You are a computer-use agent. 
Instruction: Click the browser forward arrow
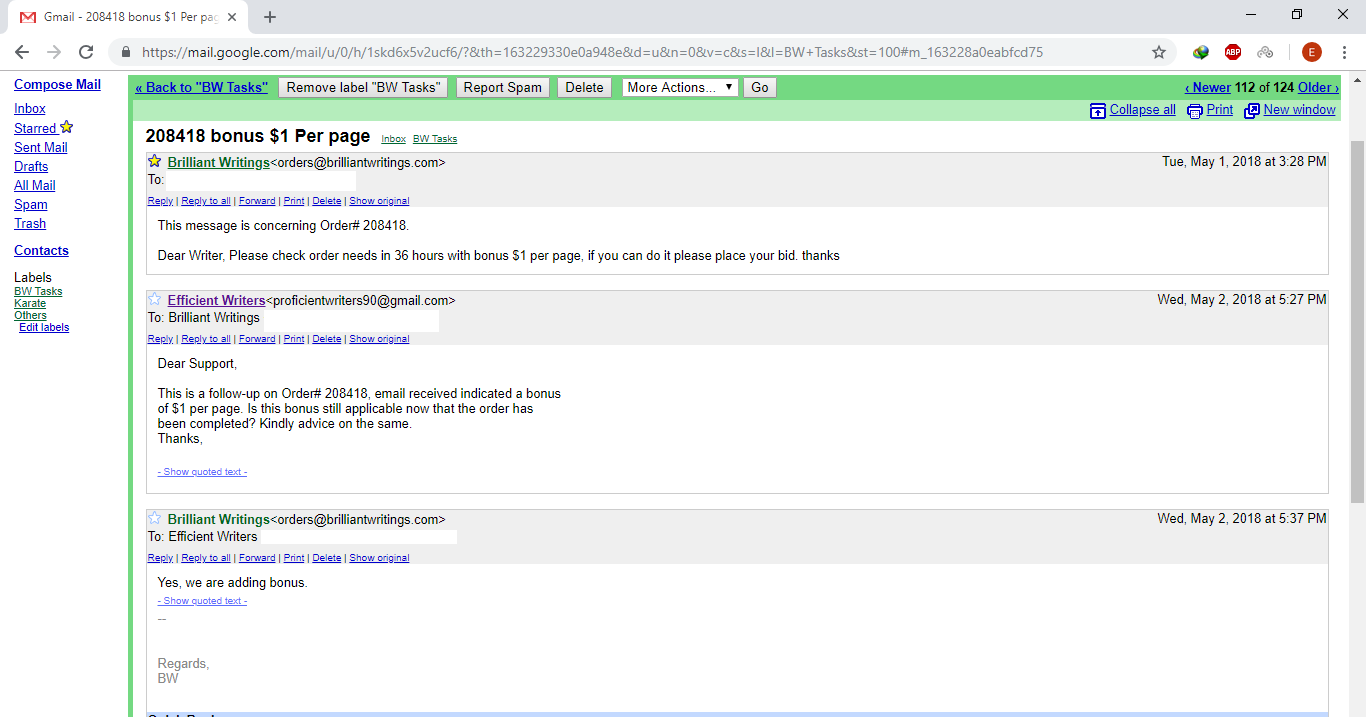pyautogui.click(x=54, y=52)
